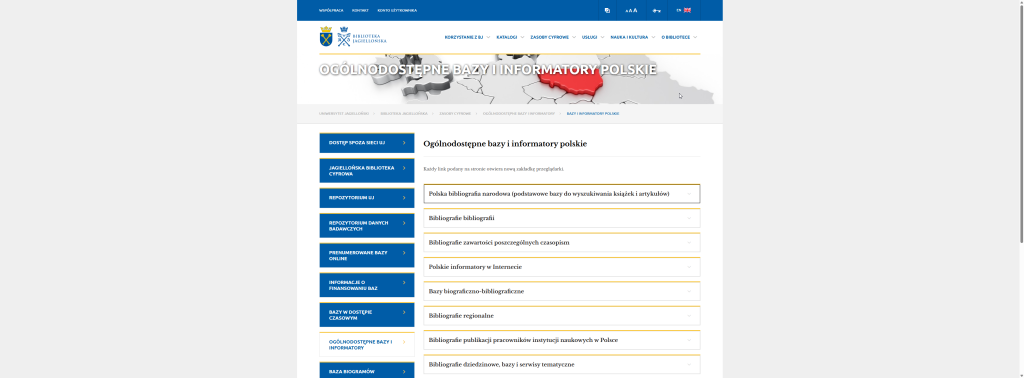Switch language with the English flag icon
Screen dimensions: 1024x378
(687, 10)
